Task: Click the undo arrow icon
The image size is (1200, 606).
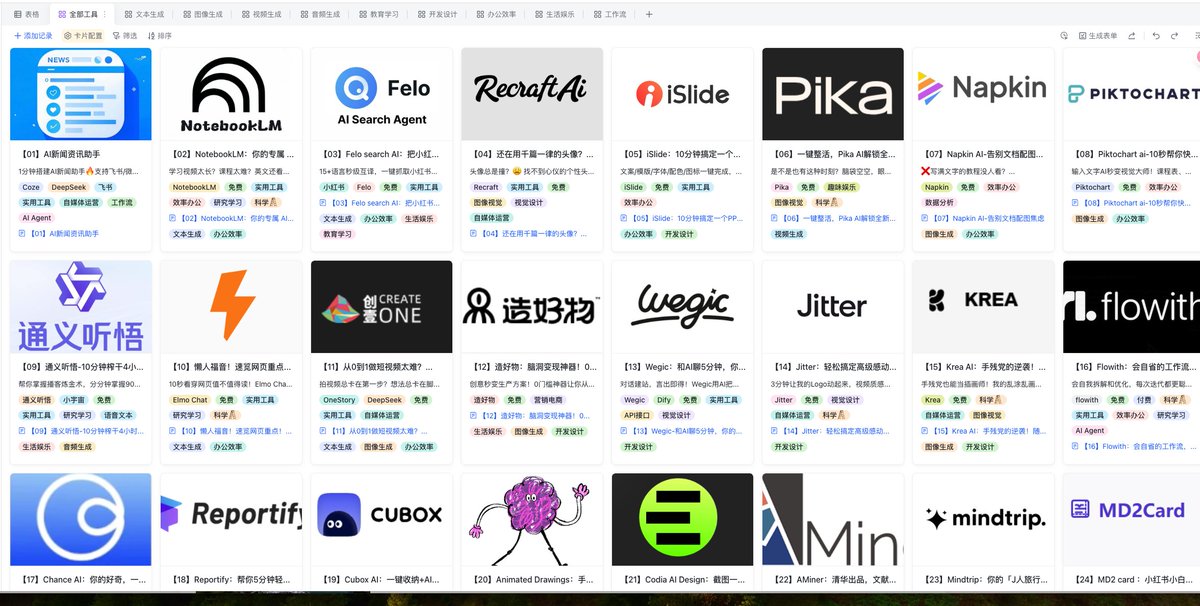Action: tap(1156, 36)
